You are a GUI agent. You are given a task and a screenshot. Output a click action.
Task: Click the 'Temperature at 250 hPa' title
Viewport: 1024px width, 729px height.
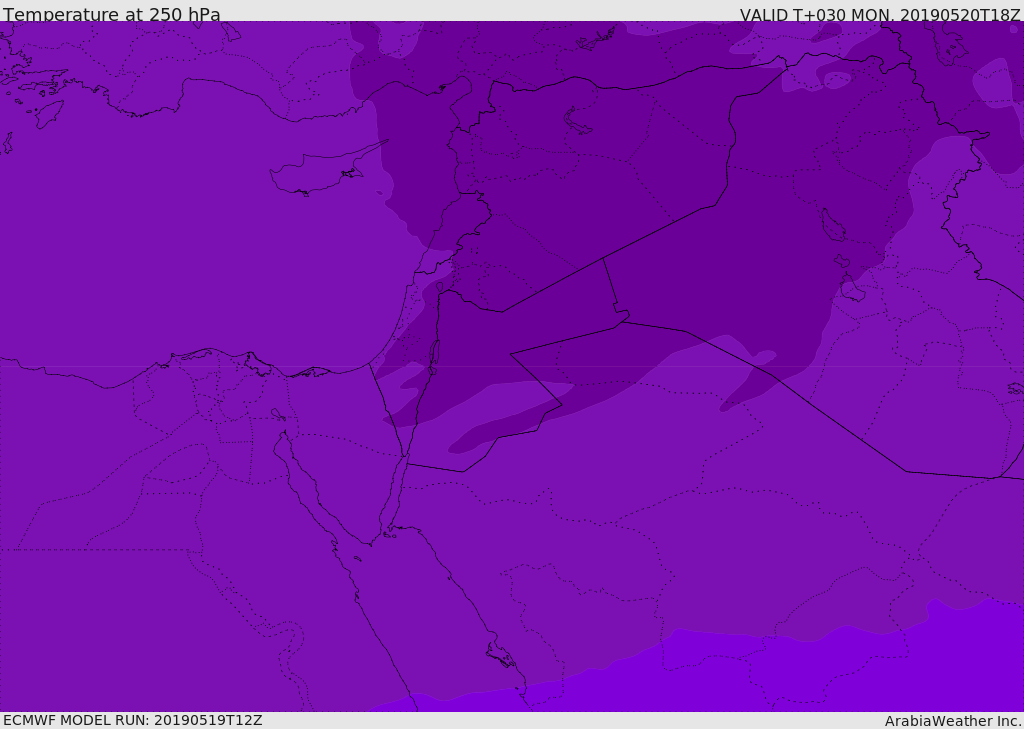point(112,14)
